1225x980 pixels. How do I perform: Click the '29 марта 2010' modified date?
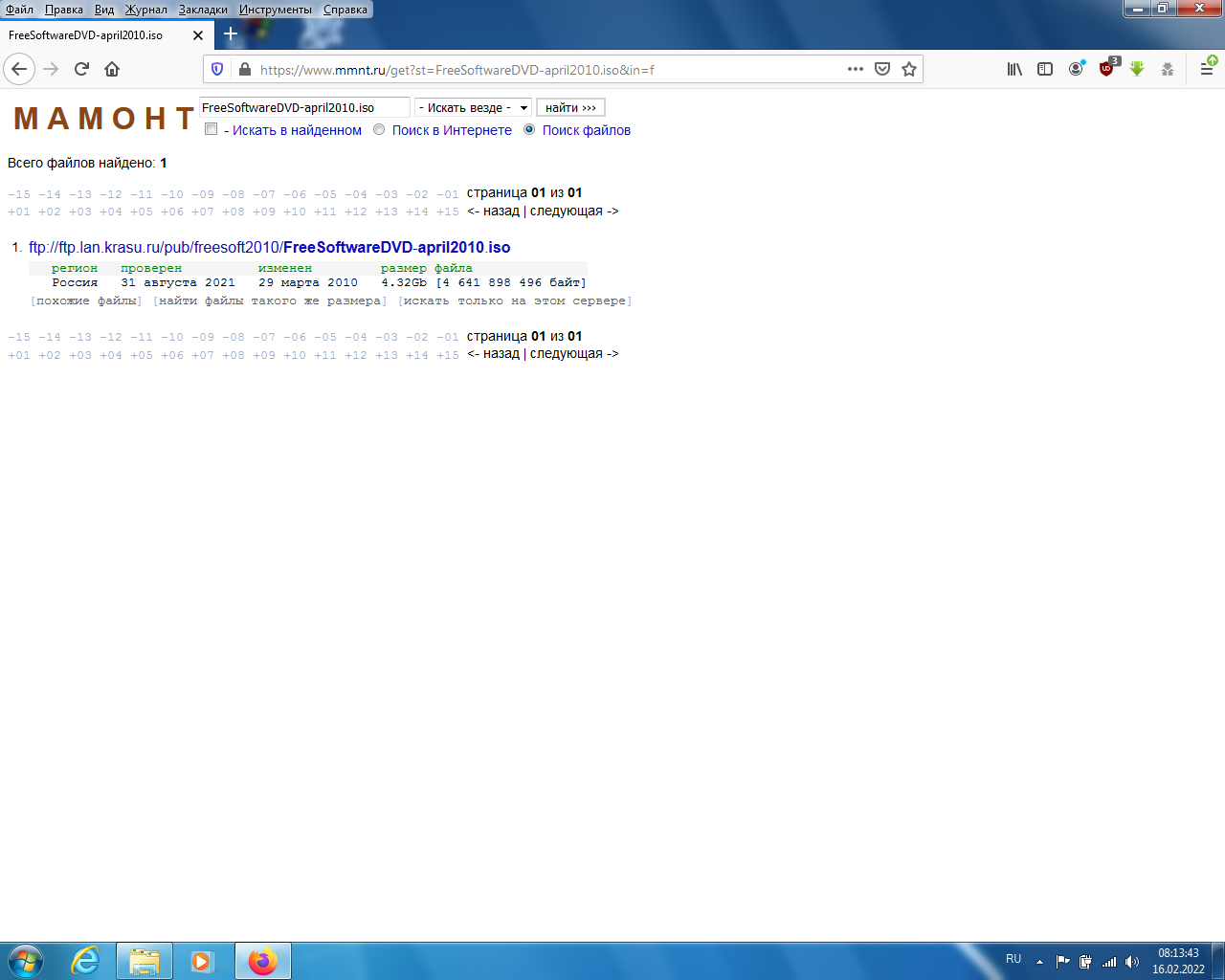[308, 282]
